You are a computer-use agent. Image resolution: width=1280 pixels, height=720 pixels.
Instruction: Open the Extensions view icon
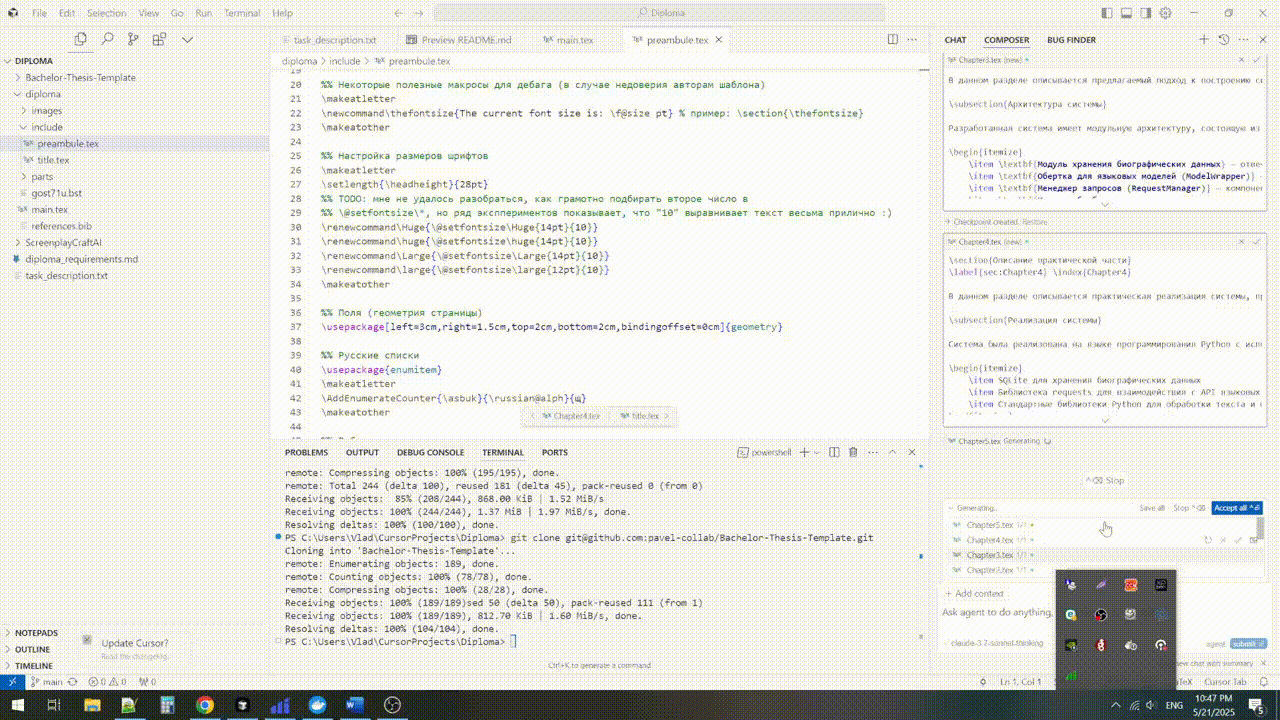[160, 39]
